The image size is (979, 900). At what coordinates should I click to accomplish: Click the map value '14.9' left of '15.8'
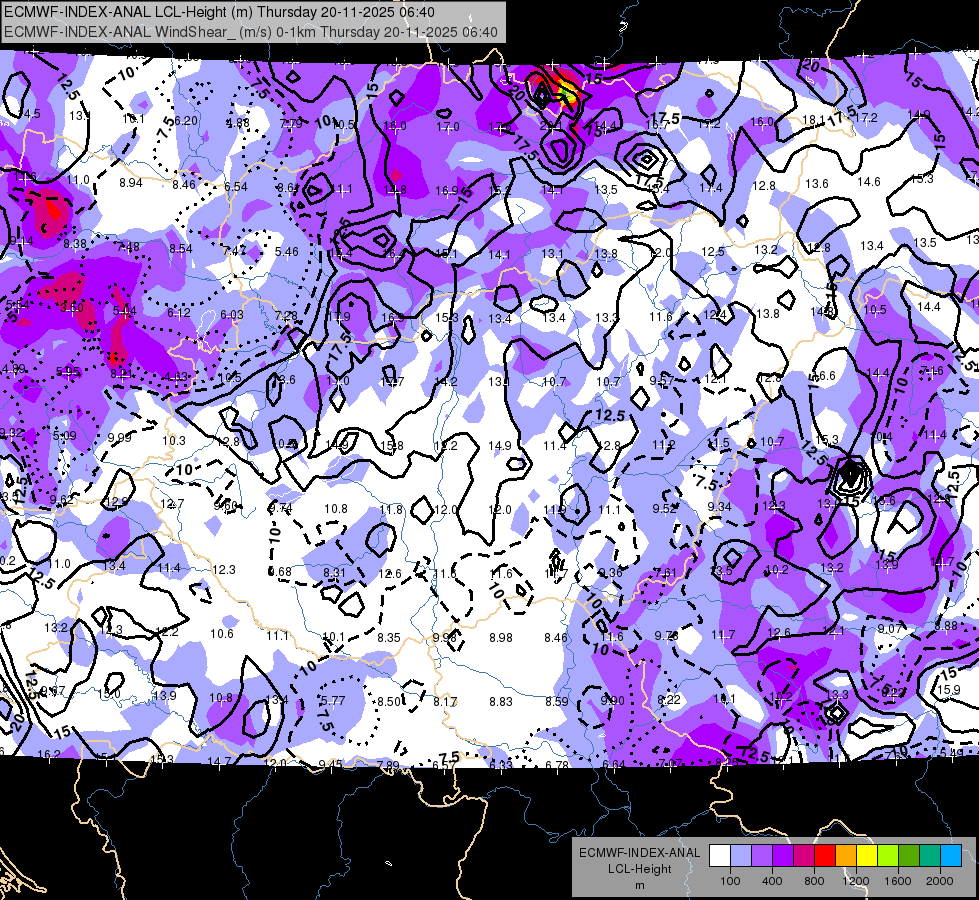337,445
